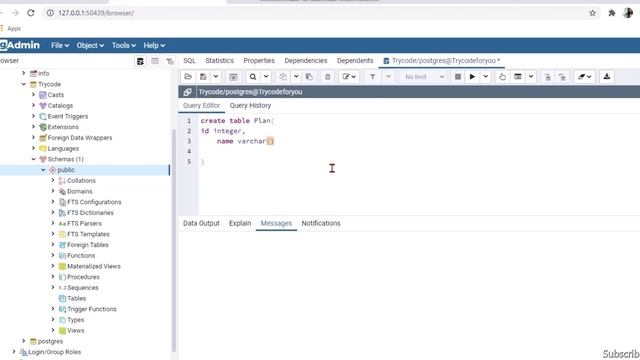Screen dimensions: 640x360
Task: Expand the Casts tree node
Action: [x=33, y=95]
